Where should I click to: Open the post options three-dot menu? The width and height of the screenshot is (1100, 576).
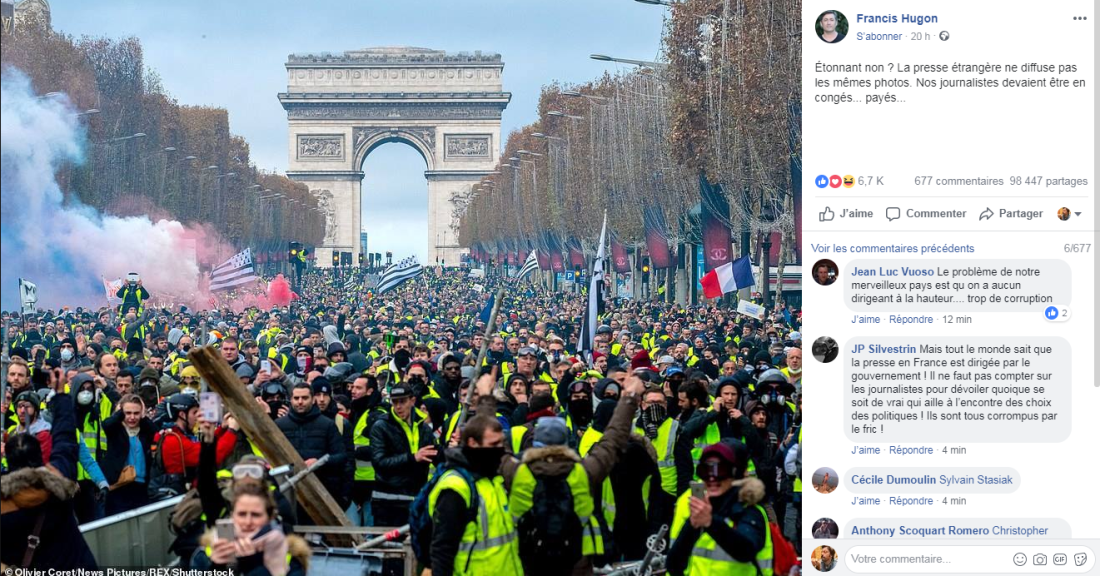pyautogui.click(x=1079, y=18)
